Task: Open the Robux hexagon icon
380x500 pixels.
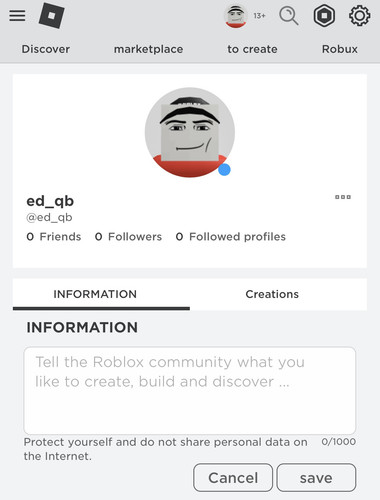Action: point(324,16)
